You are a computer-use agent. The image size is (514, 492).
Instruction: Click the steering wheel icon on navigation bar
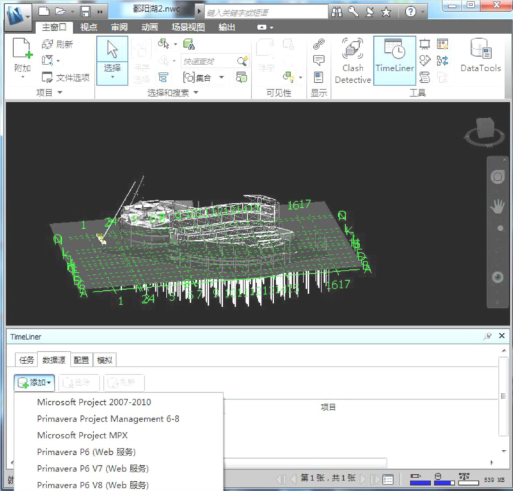[x=497, y=177]
